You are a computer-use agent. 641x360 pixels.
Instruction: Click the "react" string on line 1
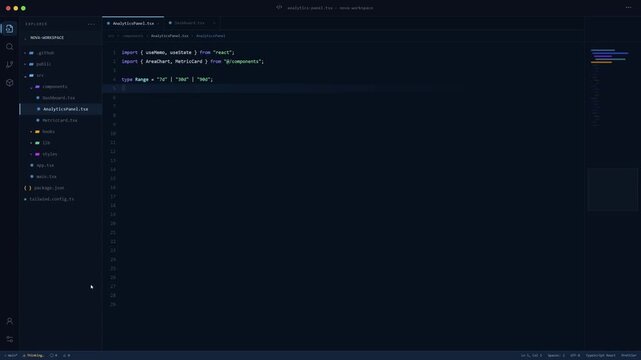tap(222, 52)
